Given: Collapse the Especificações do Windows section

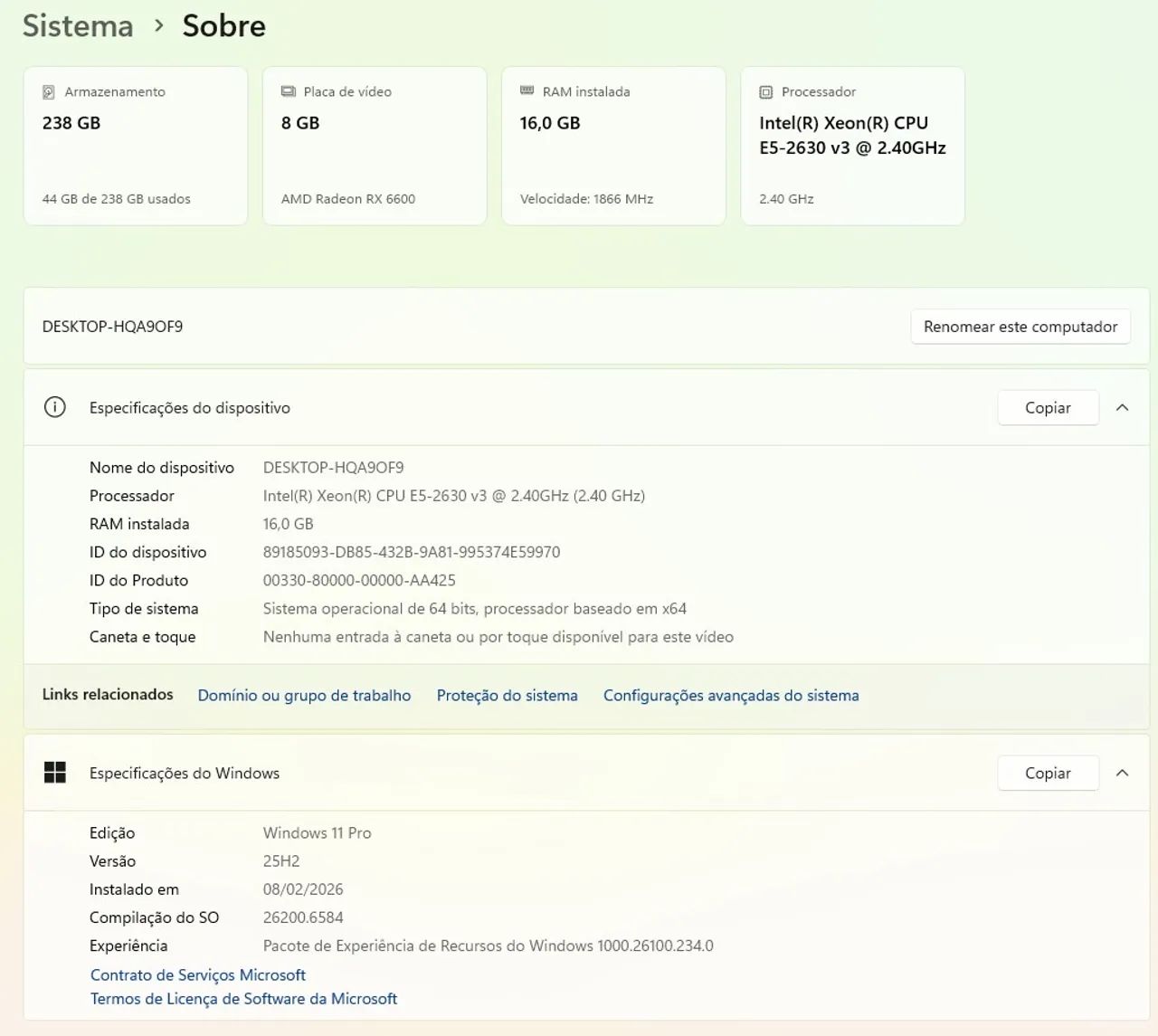Looking at the screenshot, I should click(x=1122, y=774).
